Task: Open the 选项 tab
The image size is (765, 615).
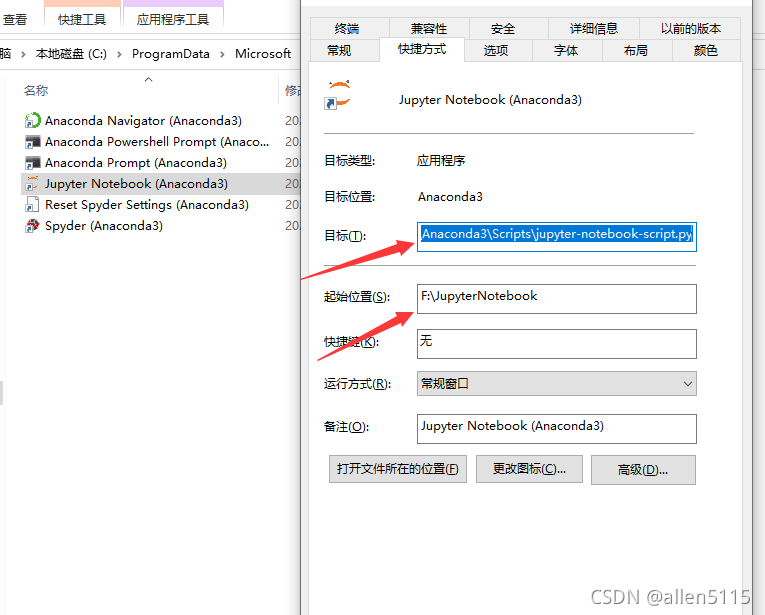Action: [x=496, y=50]
